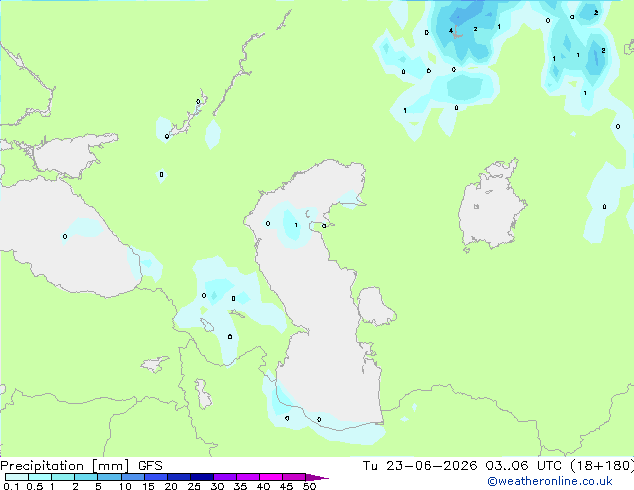Click the legend label '30'
The height and width of the screenshot is (490, 634).
tap(217, 486)
